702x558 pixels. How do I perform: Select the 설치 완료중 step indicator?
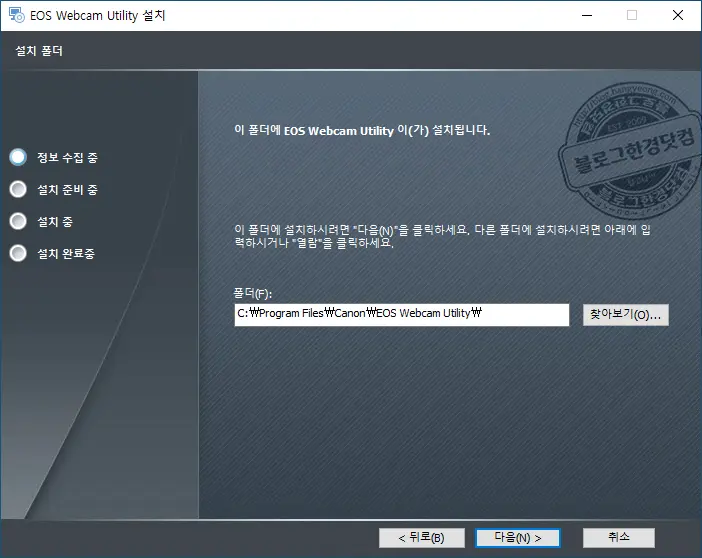pos(18,253)
